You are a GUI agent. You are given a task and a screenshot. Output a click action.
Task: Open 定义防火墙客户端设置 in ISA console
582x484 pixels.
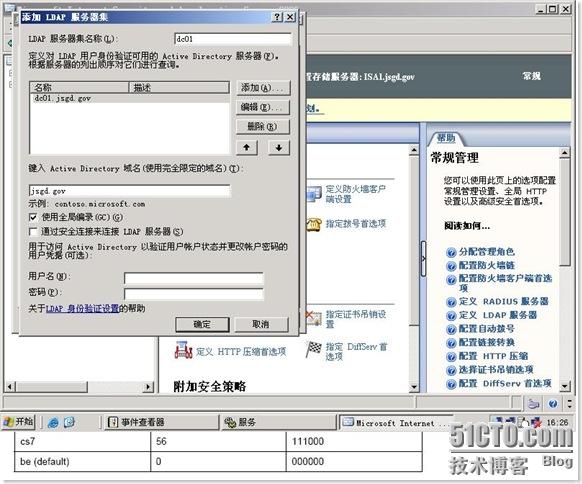[x=356, y=194]
